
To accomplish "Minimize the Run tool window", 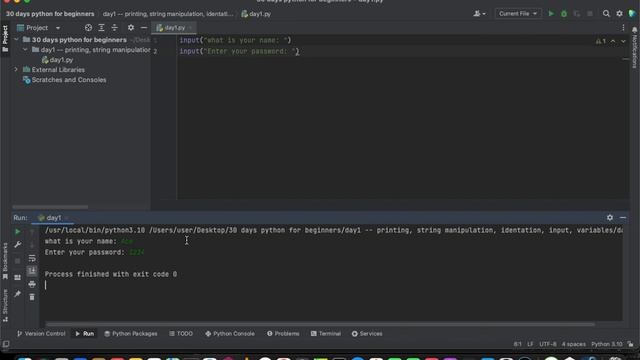I will (x=623, y=218).
